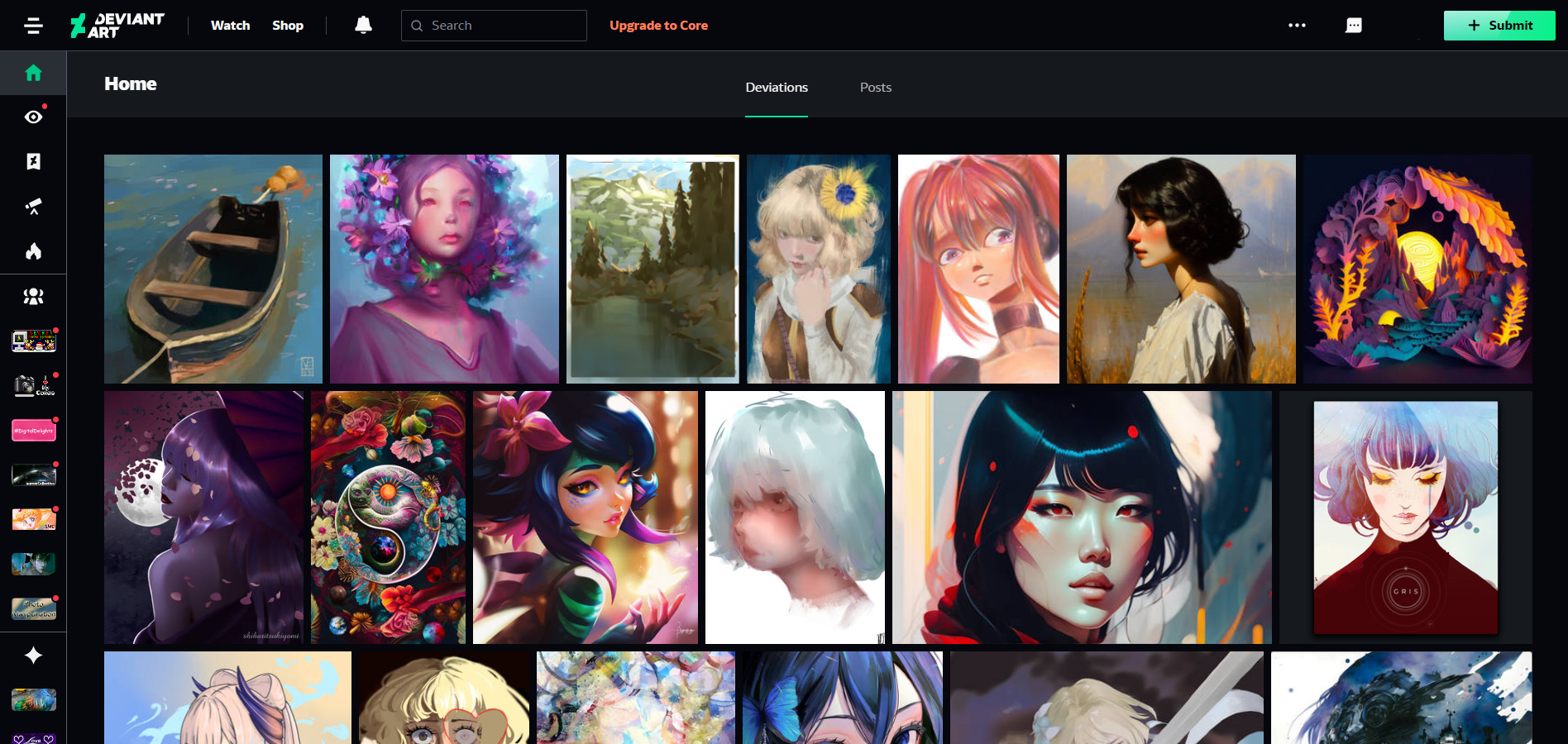
Task: Open the black-haired woman red eyes portrait
Action: click(x=1082, y=517)
